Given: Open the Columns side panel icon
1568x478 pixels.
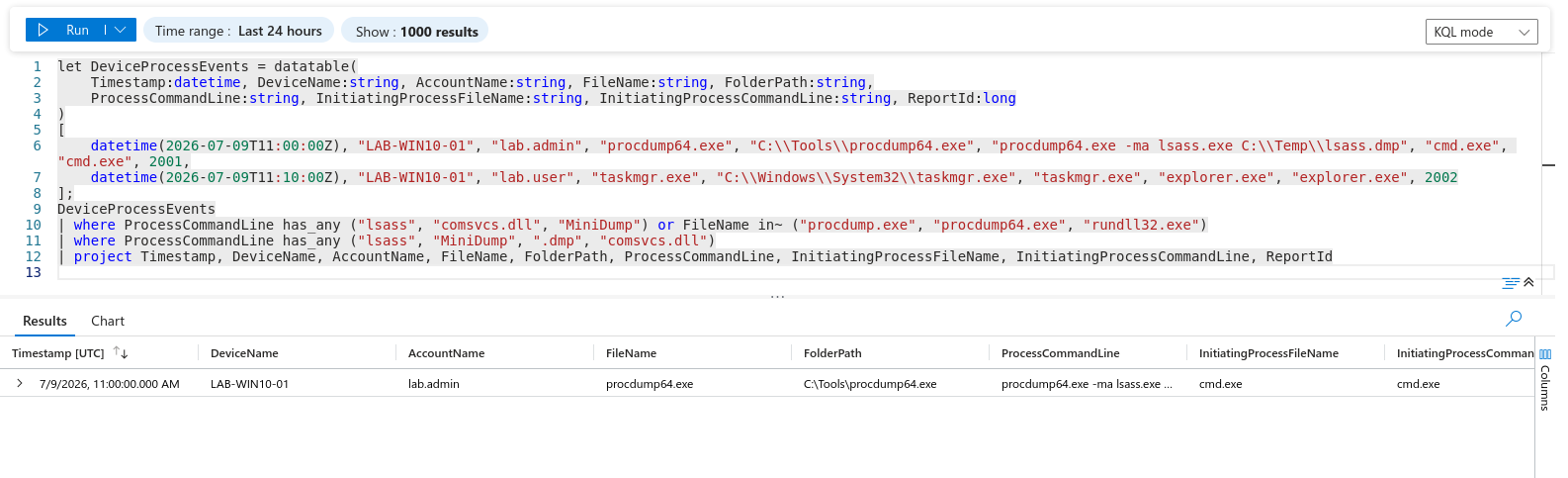Looking at the screenshot, I should pyautogui.click(x=1545, y=353).
